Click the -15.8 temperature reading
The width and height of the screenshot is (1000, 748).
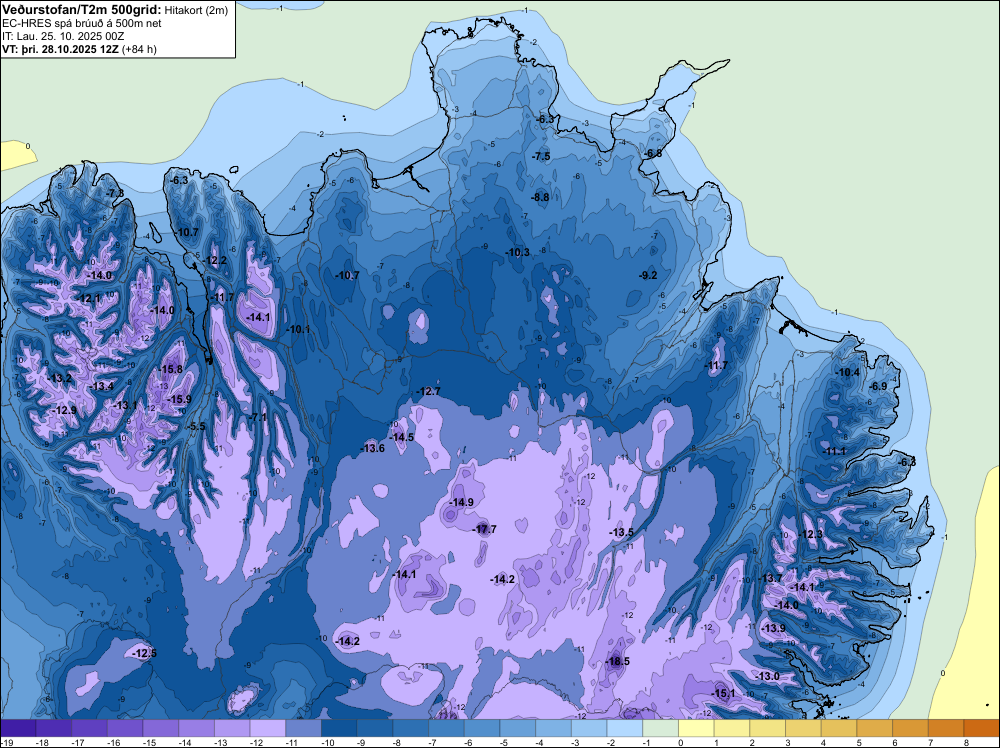click(171, 369)
